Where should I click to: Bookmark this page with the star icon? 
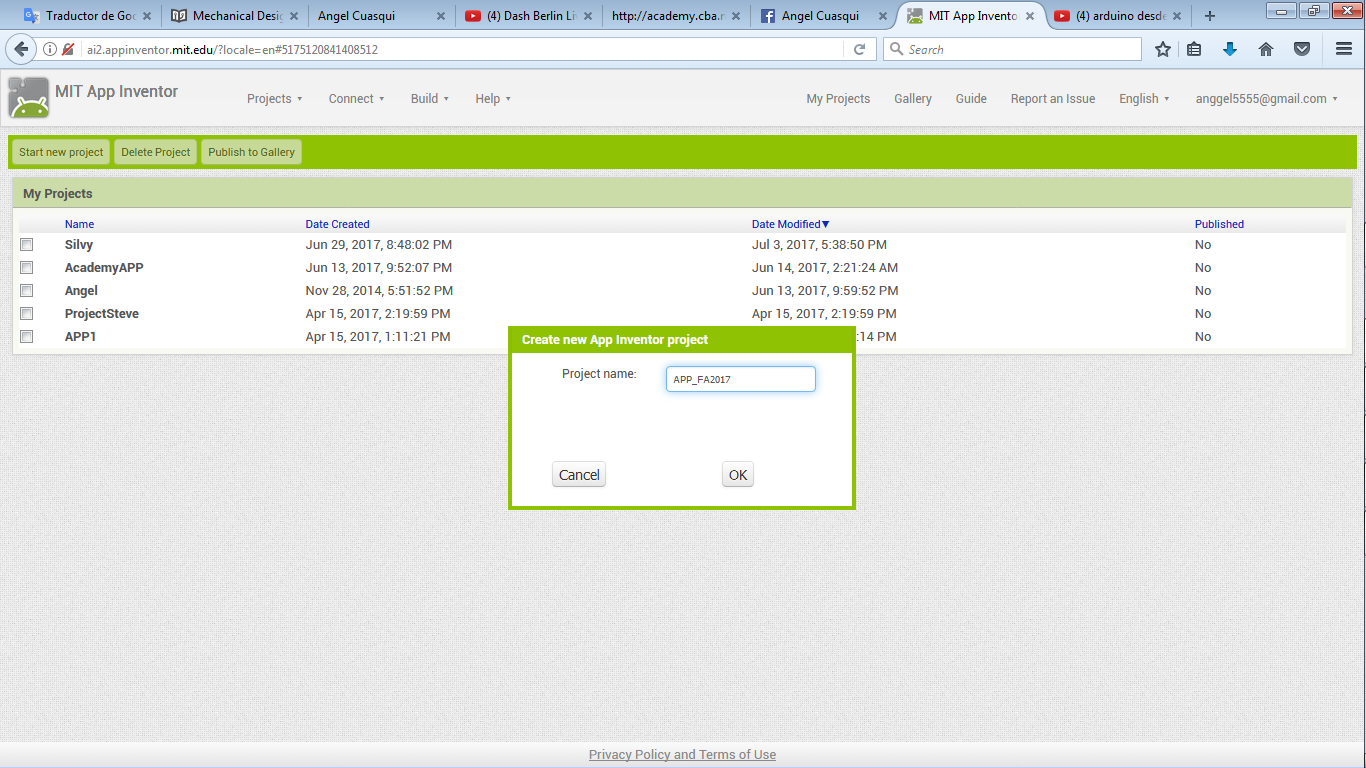pyautogui.click(x=1162, y=49)
